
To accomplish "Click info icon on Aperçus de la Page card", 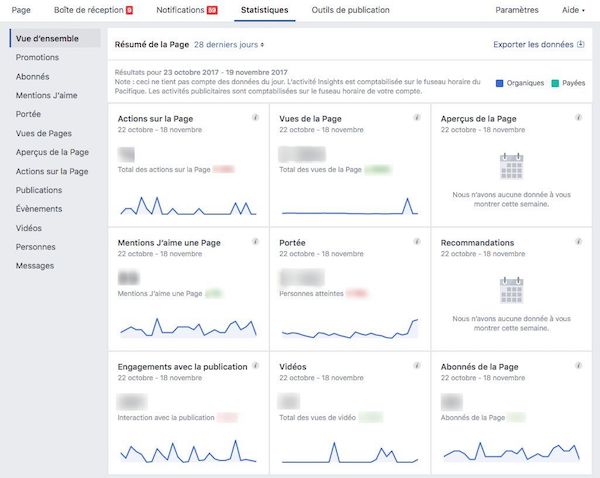I will (580, 117).
